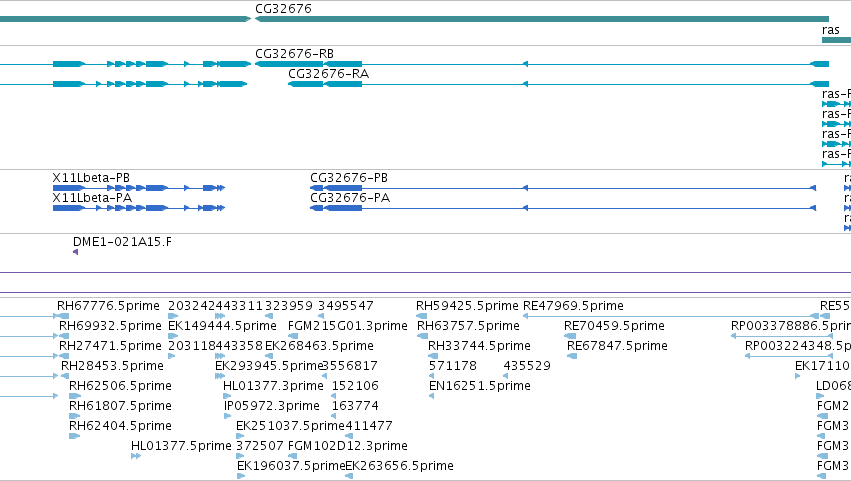Select EST FGM102D12.3prime
Screen dimensions: 851x481
click(347, 446)
